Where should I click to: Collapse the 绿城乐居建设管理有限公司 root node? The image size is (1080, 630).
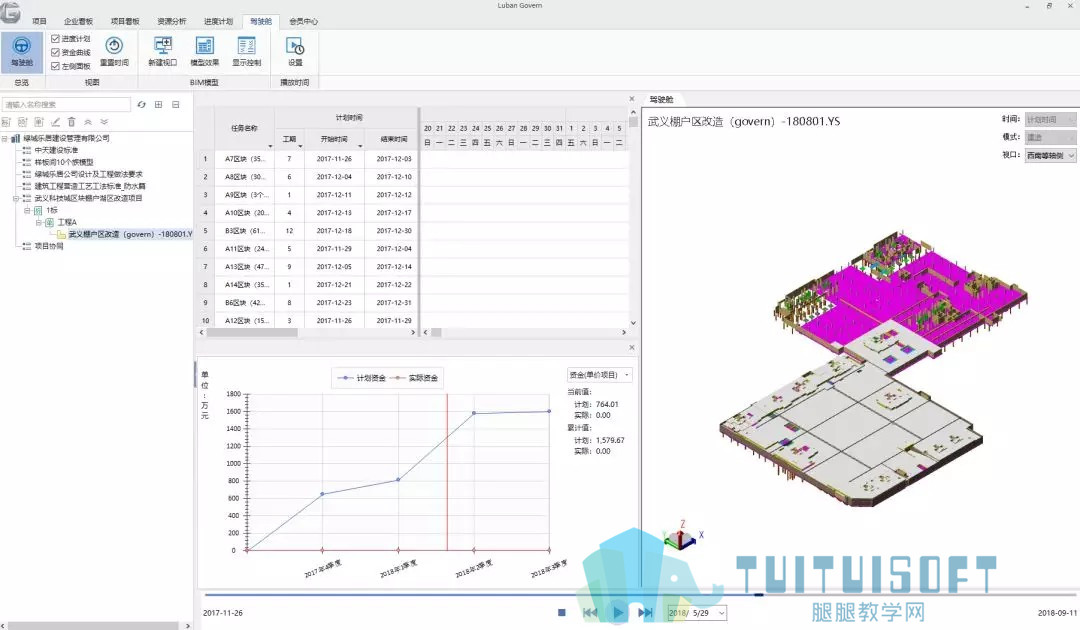[x=4, y=138]
